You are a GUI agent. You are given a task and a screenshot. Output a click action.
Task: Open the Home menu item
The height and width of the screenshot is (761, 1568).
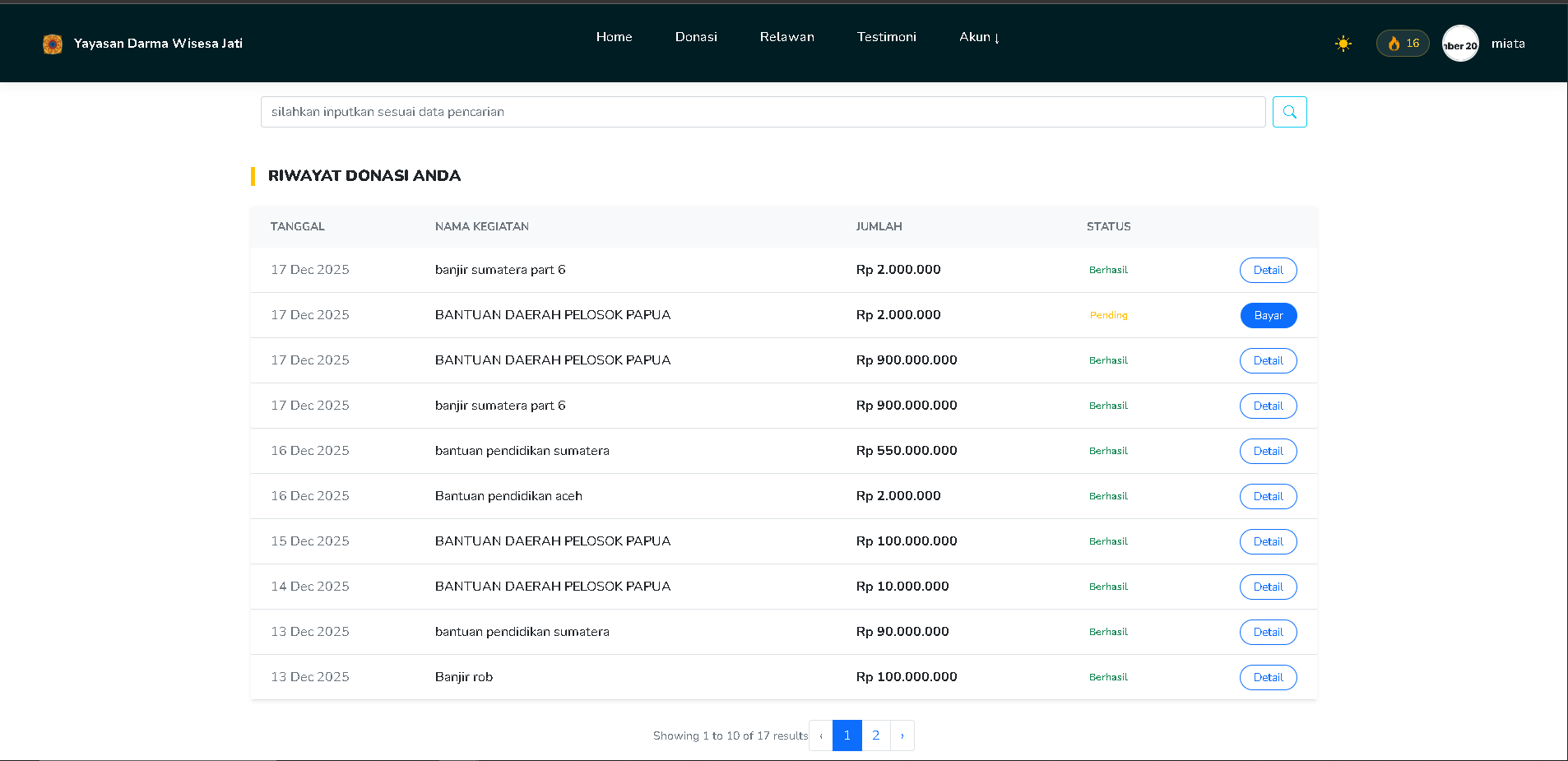click(x=614, y=37)
